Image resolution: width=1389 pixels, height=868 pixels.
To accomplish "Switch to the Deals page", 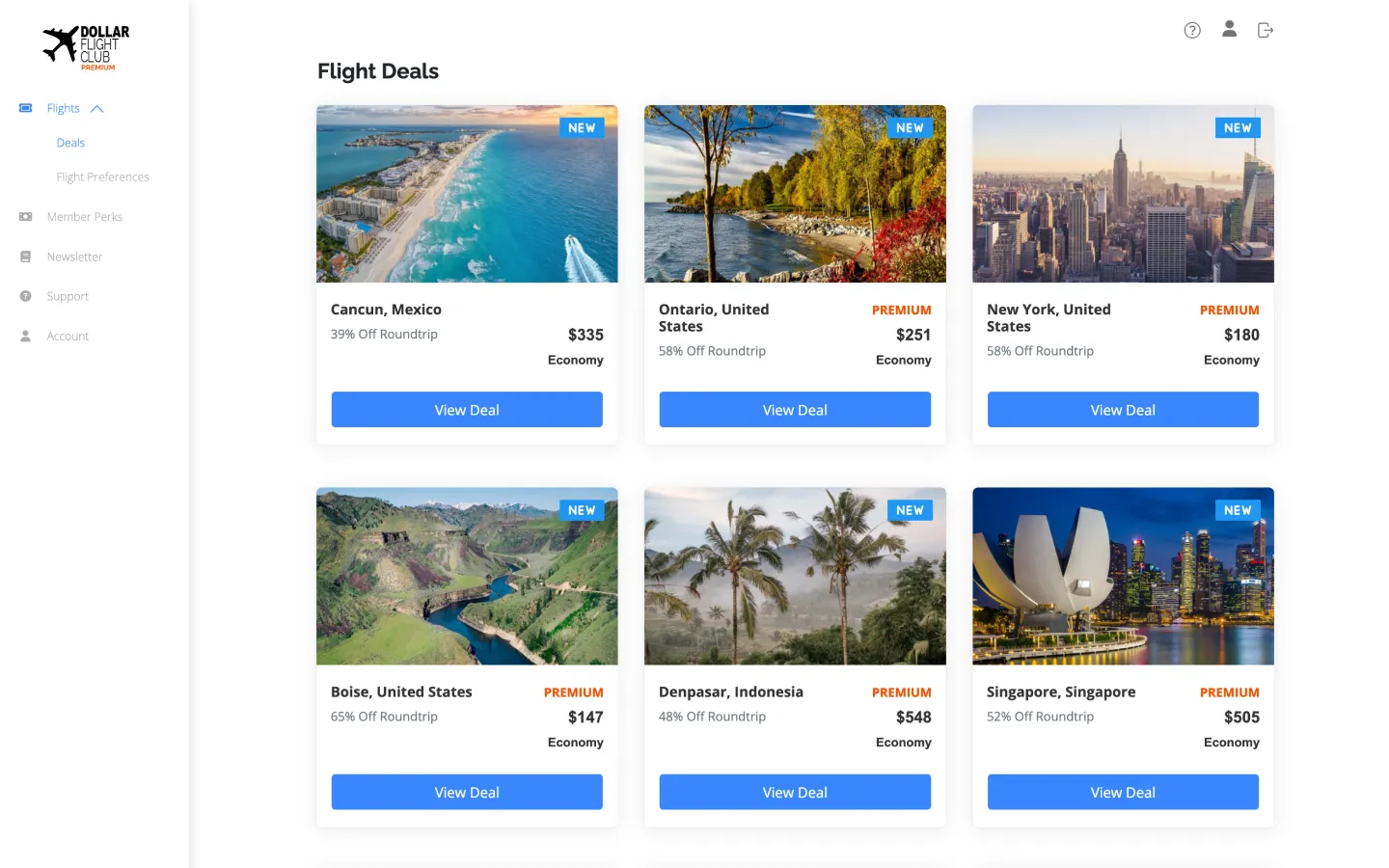I will point(70,142).
